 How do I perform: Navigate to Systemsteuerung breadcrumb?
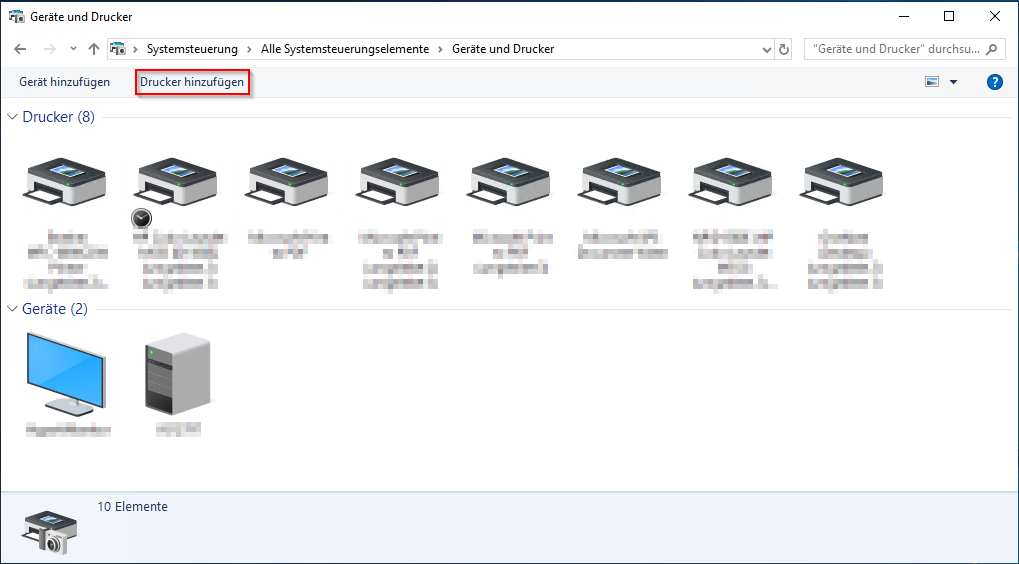pos(192,49)
